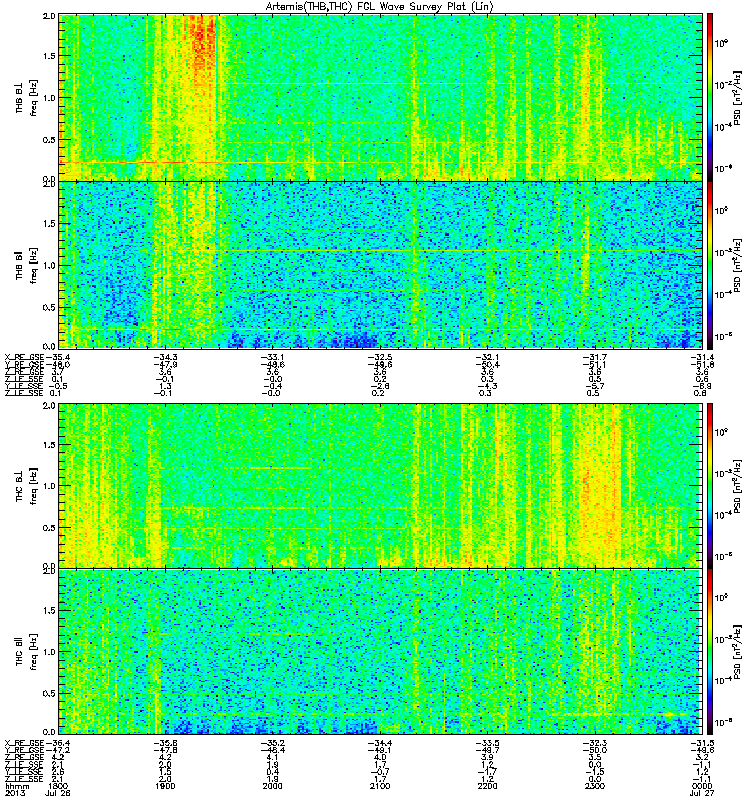Click the PSD color bar beside the THB B-parallel panel

[x=710, y=265]
